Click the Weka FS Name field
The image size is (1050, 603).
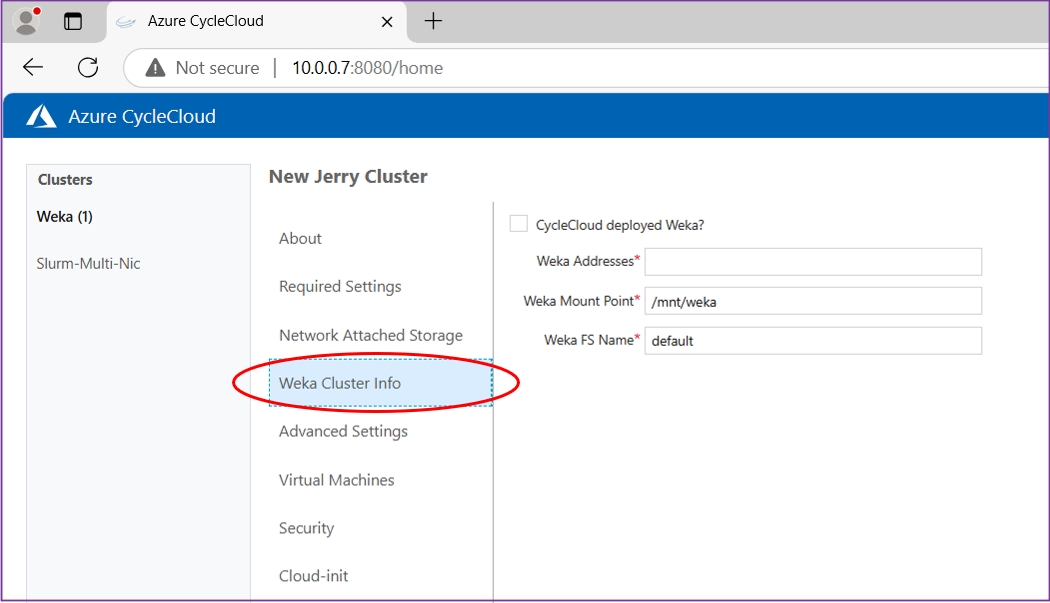tap(813, 340)
